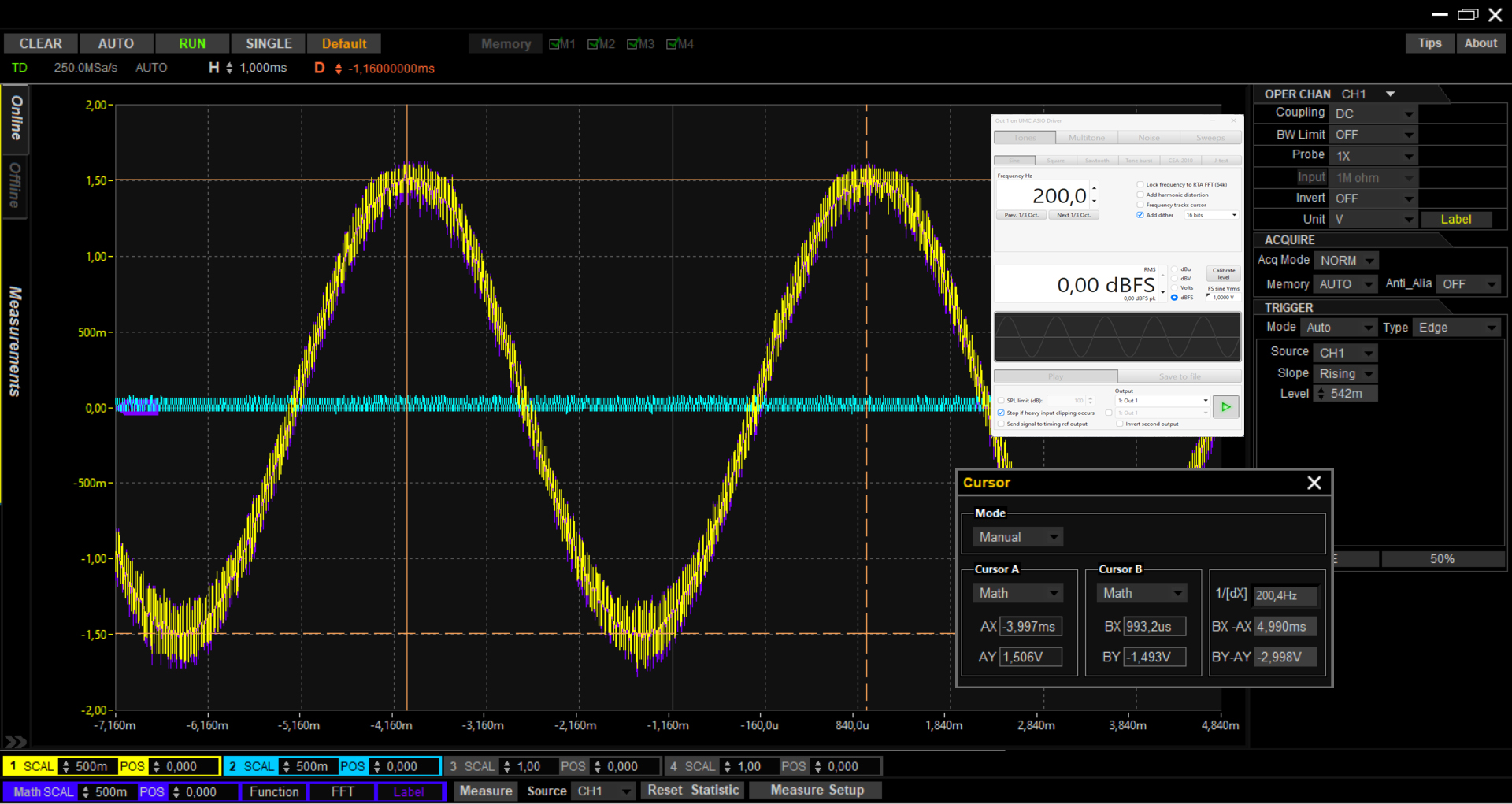
Task: Open the Probe 1X dropdown
Action: [1373, 156]
